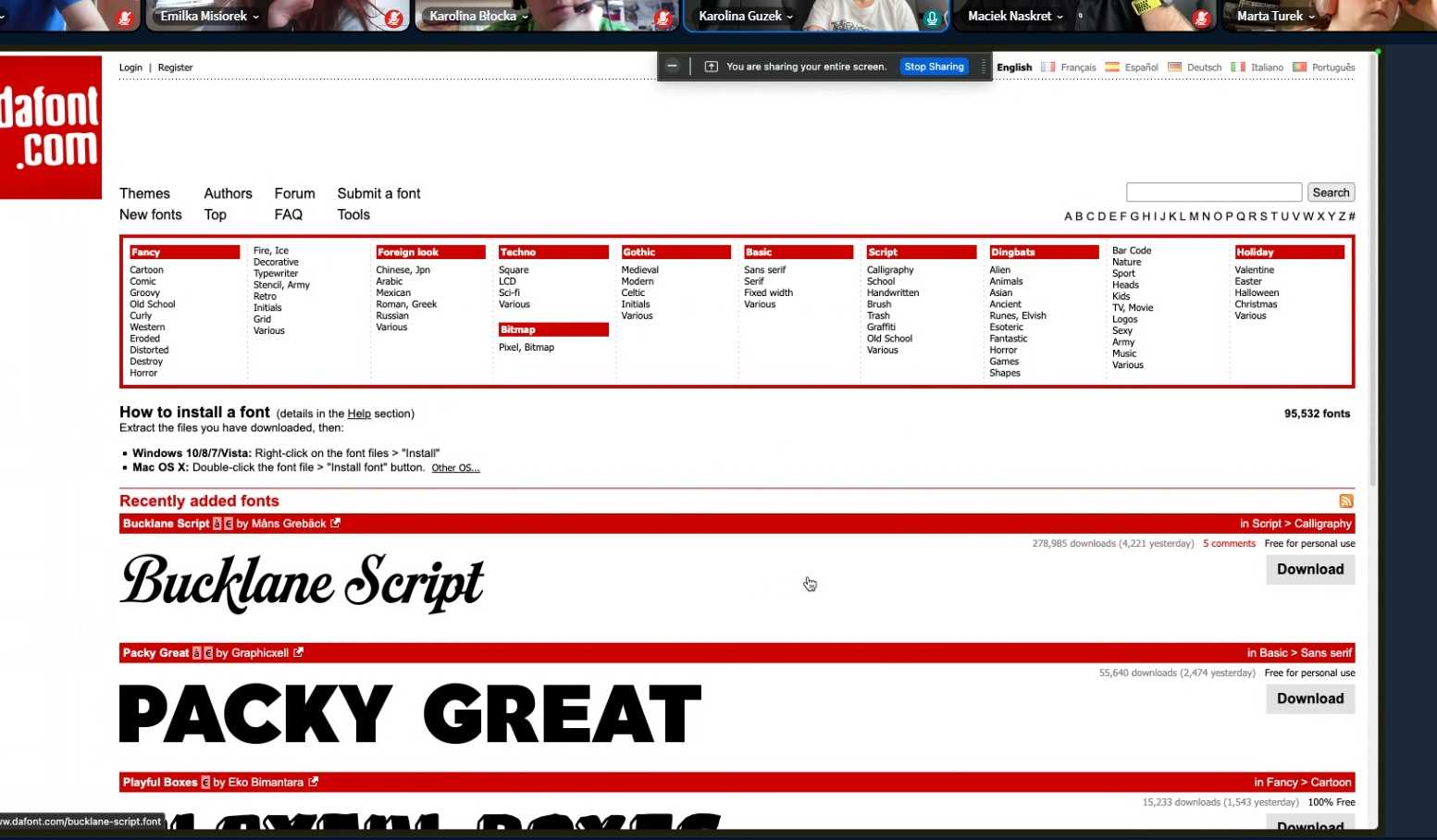The height and width of the screenshot is (840, 1437).
Task: Open the Chinese, Jpn foreign look category
Action: pos(403,270)
